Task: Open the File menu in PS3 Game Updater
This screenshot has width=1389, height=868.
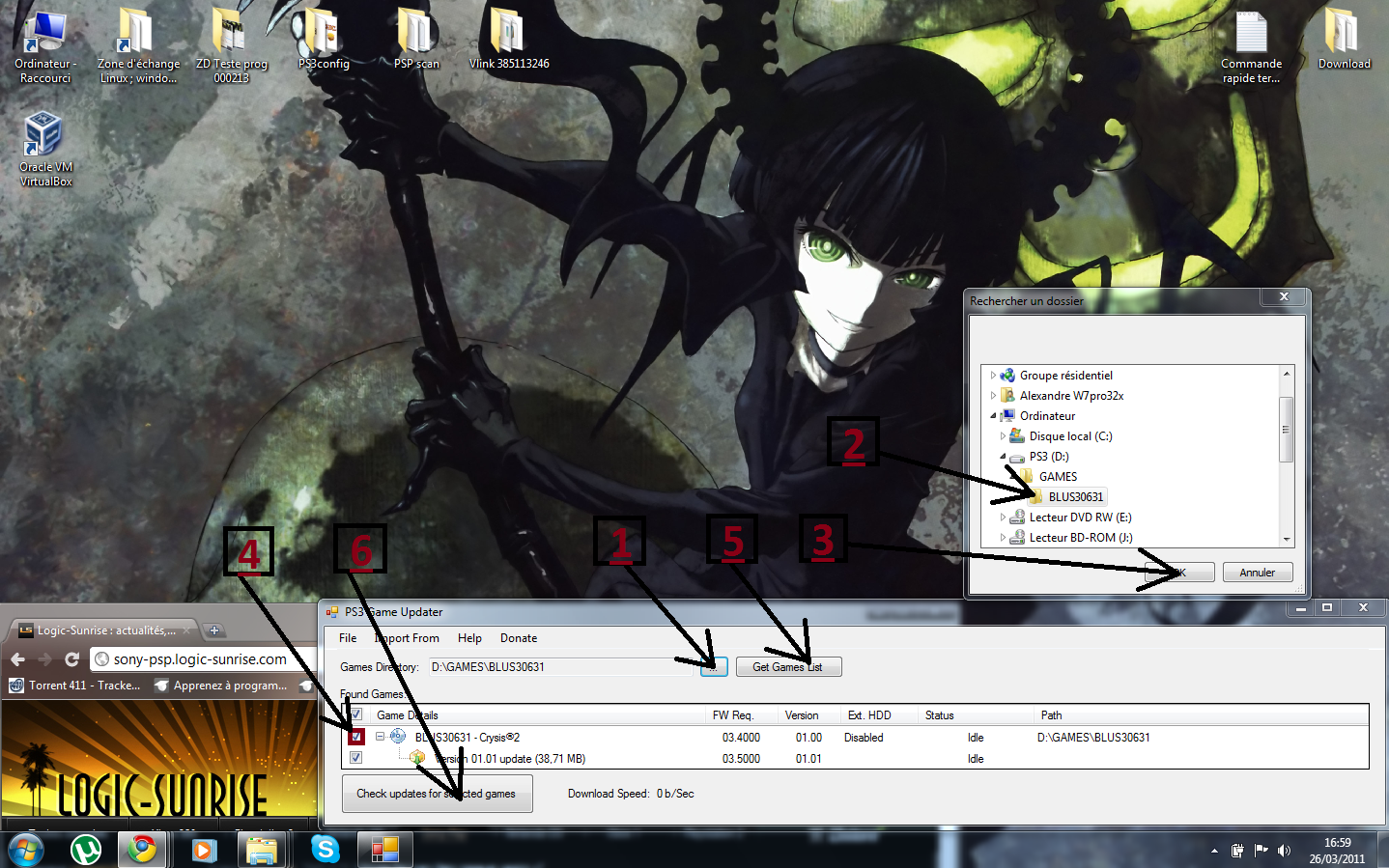Action: click(348, 638)
